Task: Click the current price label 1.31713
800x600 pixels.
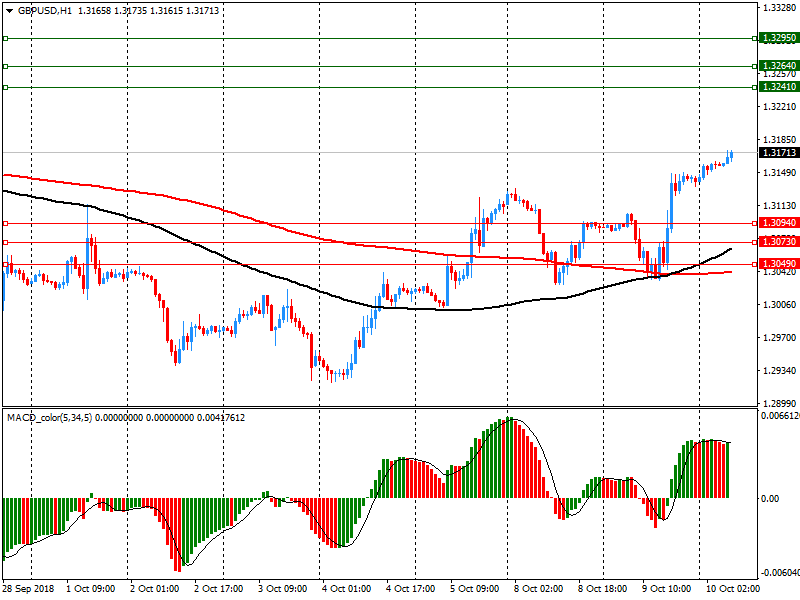Action: [x=778, y=153]
